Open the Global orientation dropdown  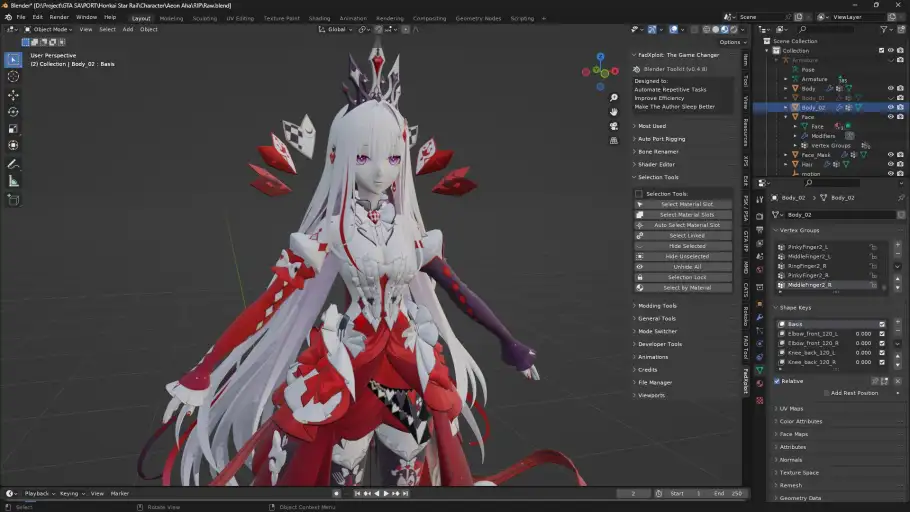click(335, 29)
